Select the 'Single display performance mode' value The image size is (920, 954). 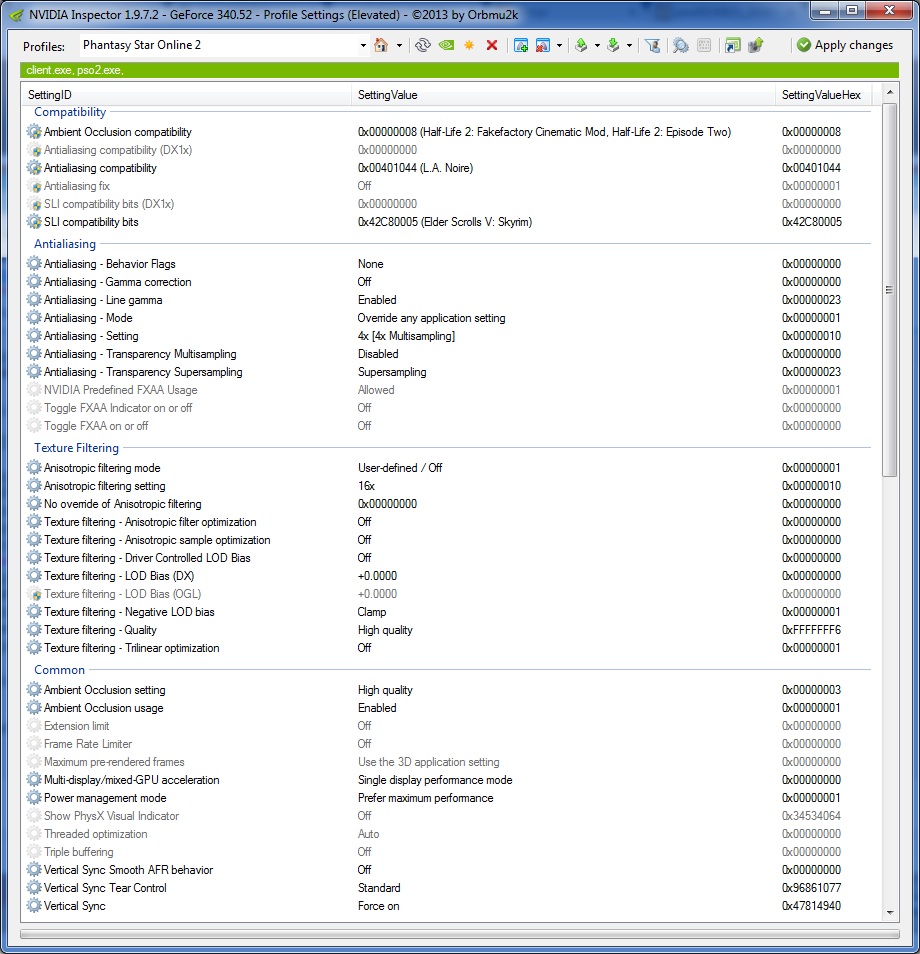435,780
